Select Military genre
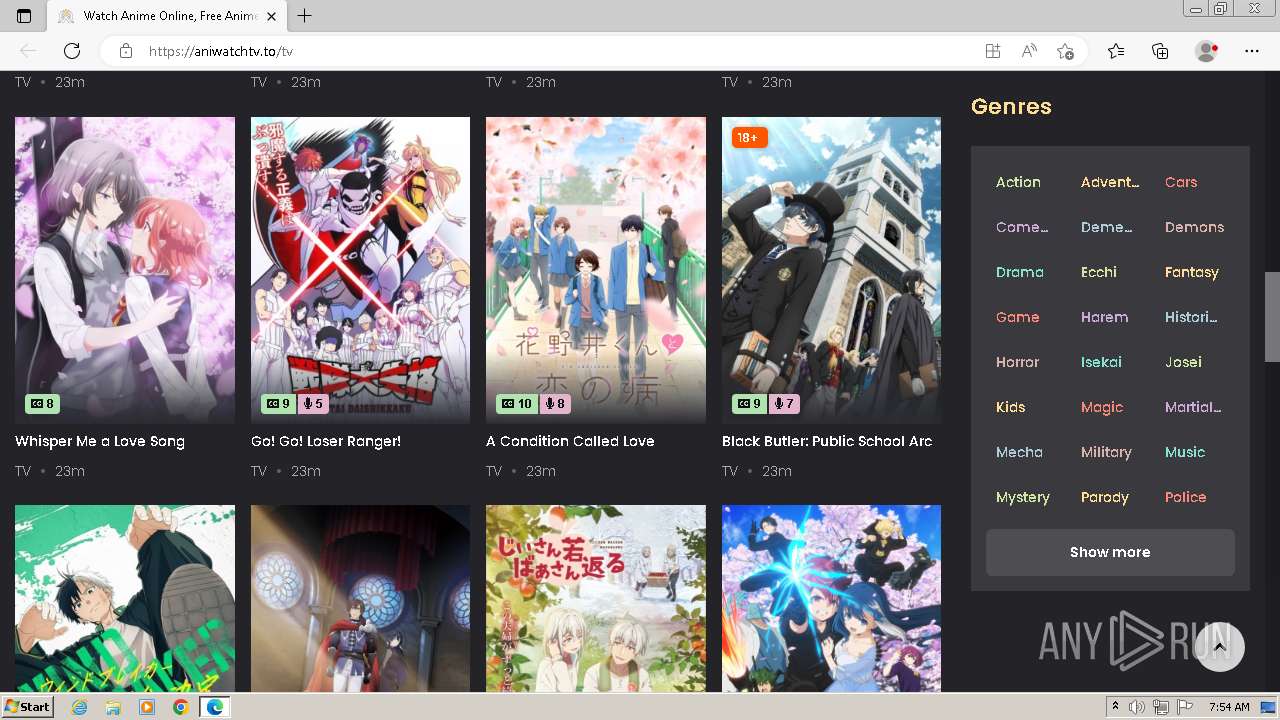 point(1106,452)
